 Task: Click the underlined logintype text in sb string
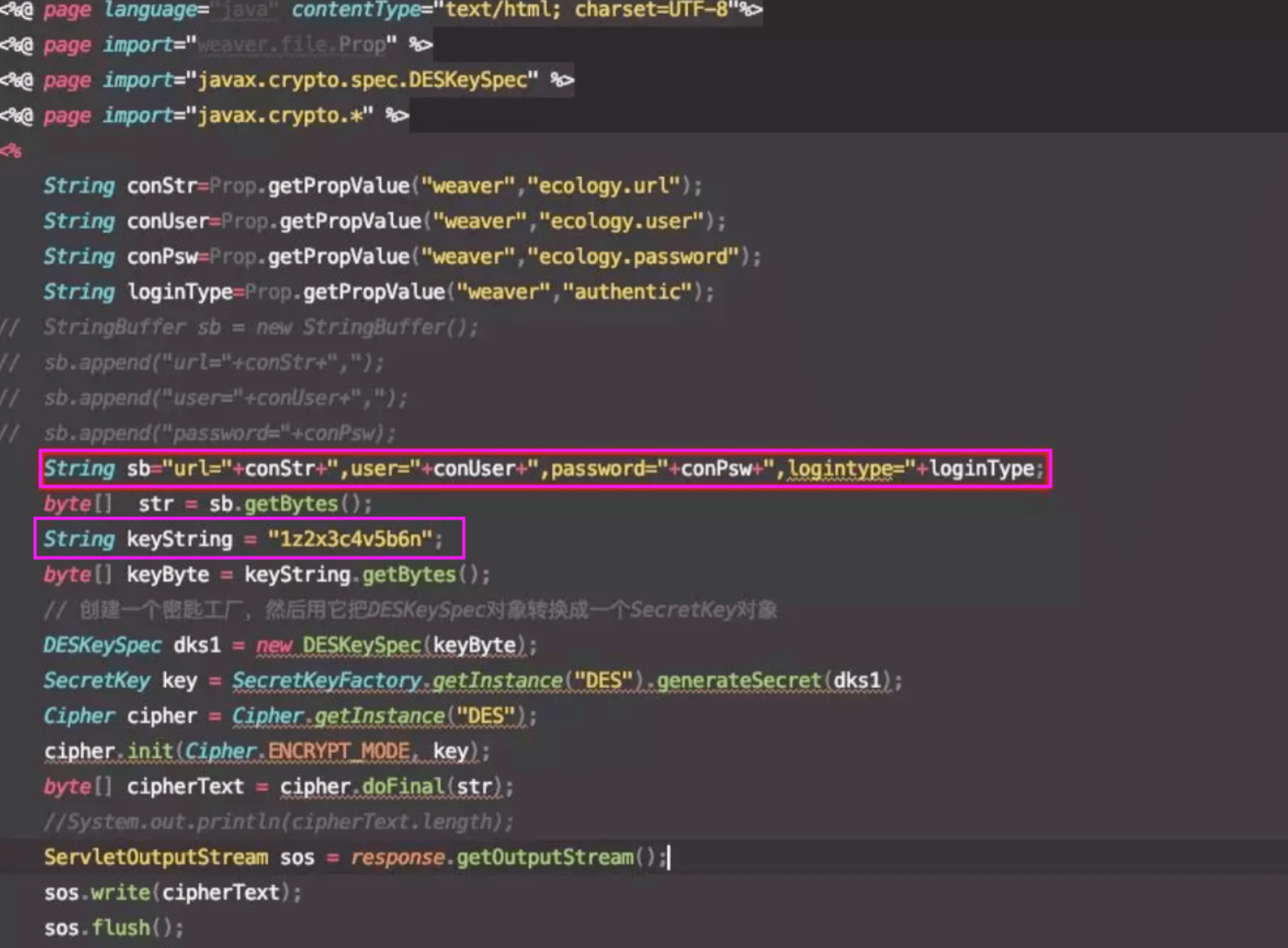840,469
